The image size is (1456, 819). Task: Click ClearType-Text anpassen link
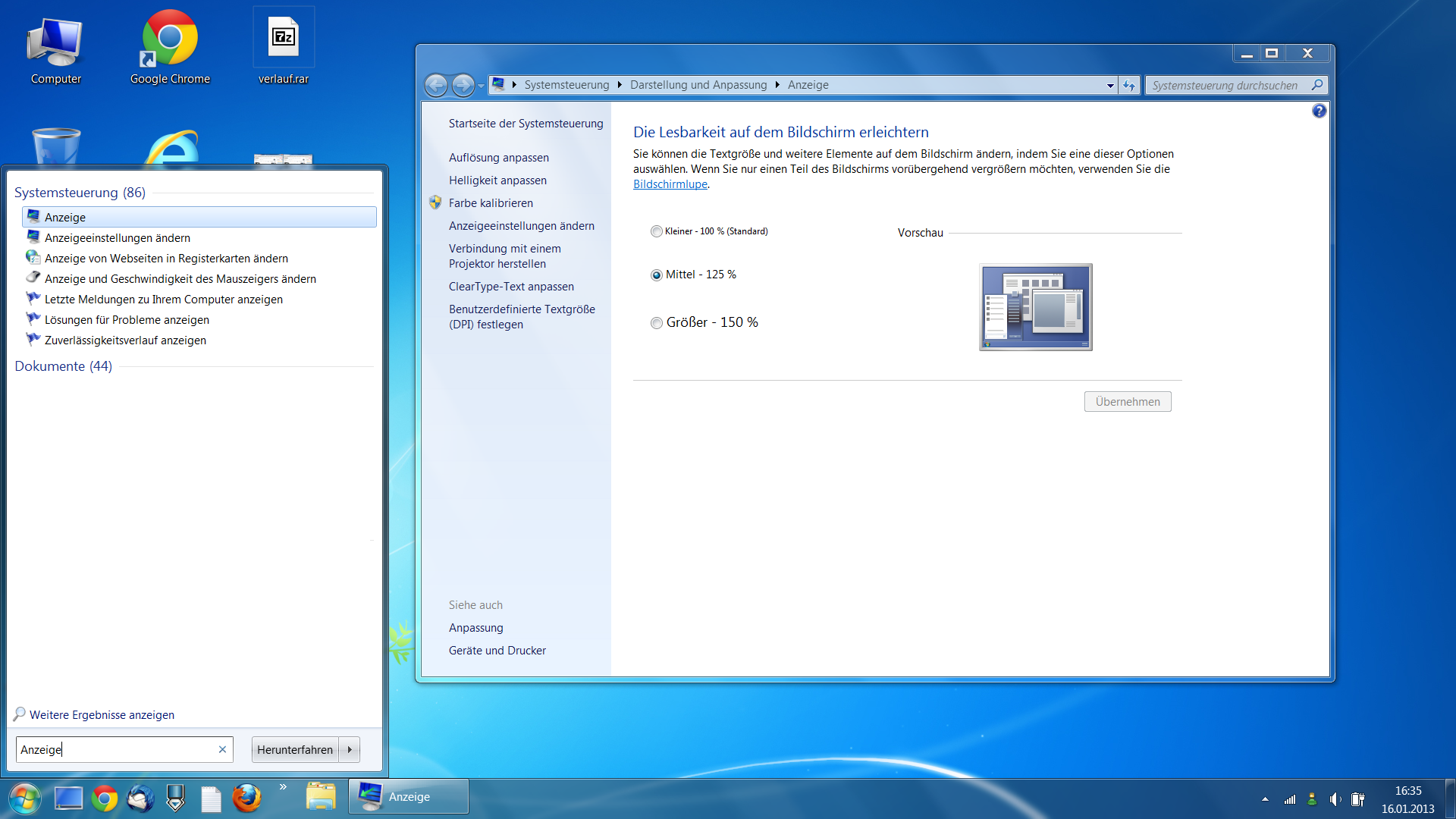(511, 287)
